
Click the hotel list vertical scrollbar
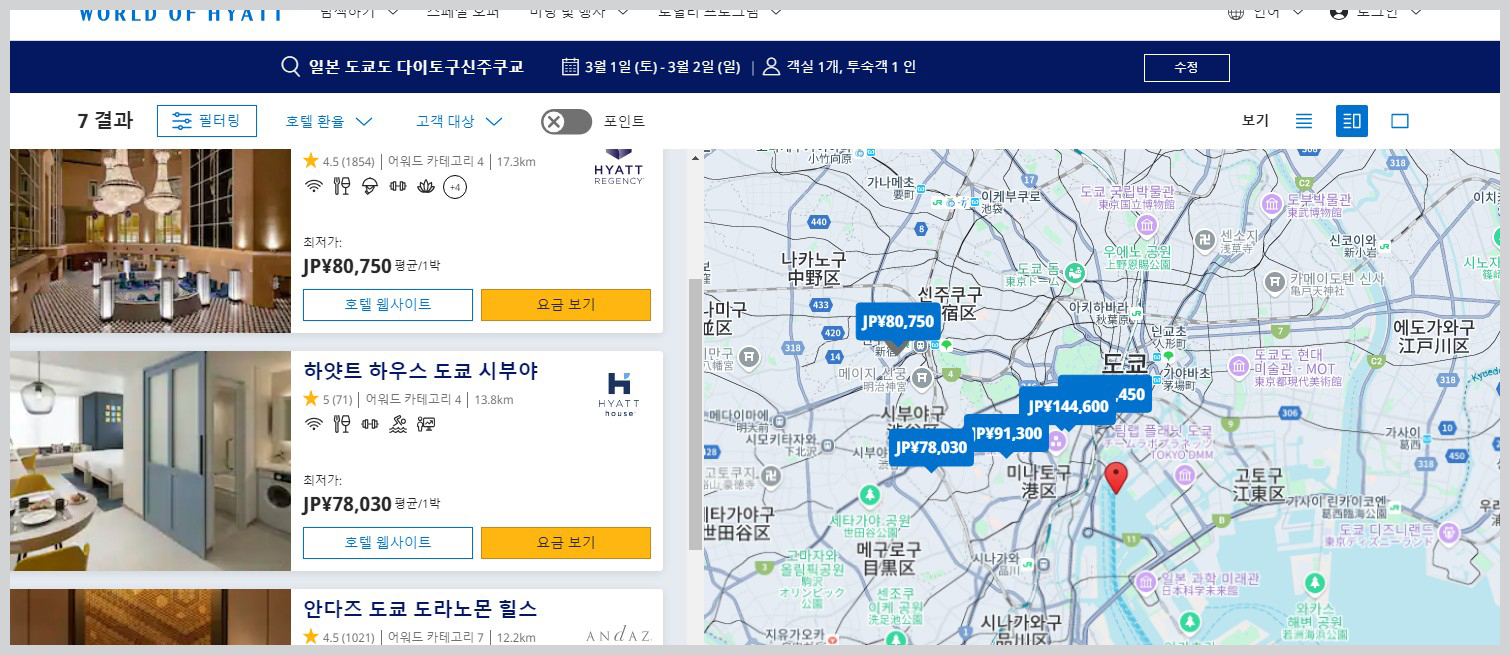point(695,414)
